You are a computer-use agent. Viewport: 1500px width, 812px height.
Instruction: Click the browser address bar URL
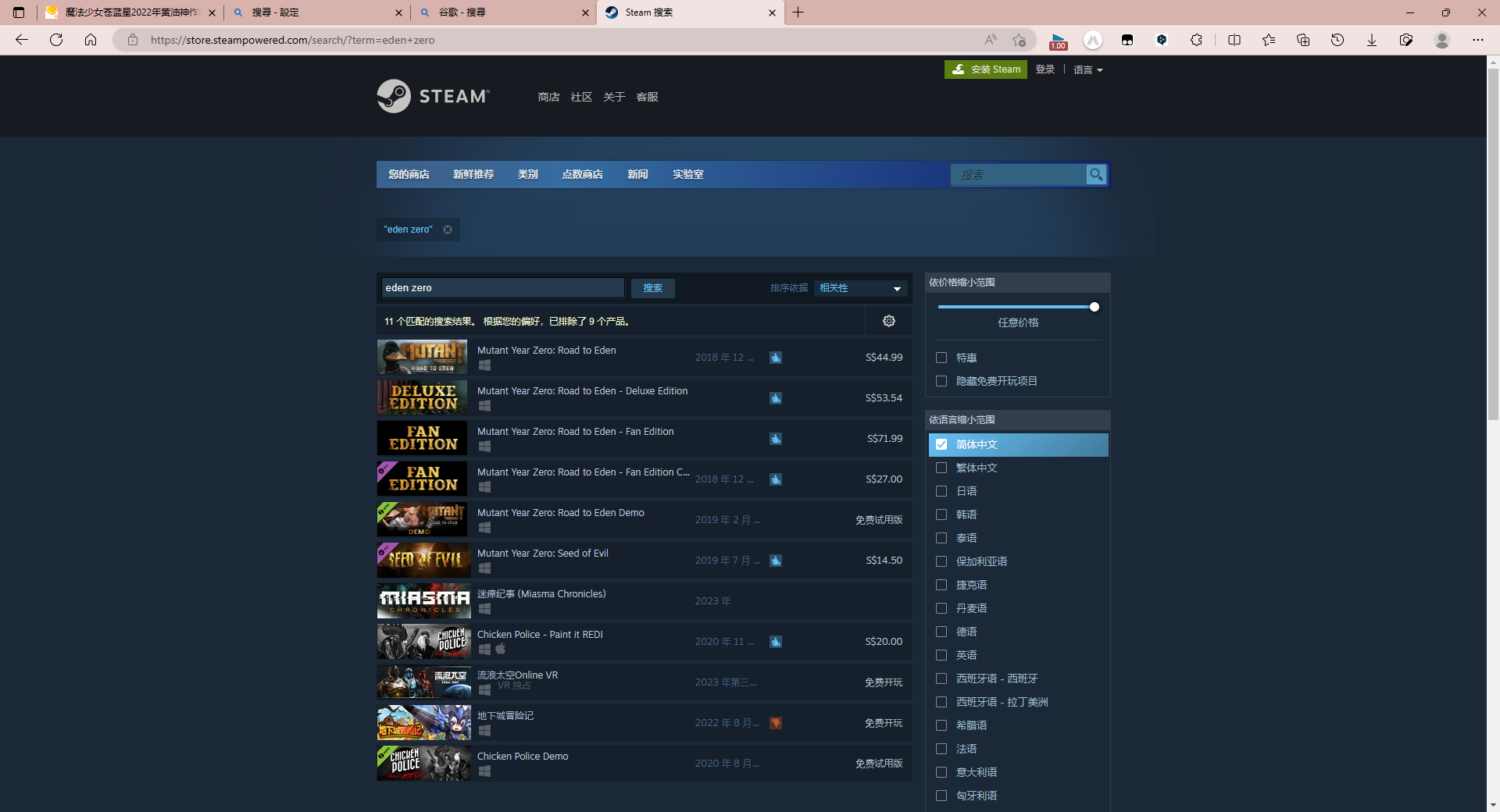(292, 40)
